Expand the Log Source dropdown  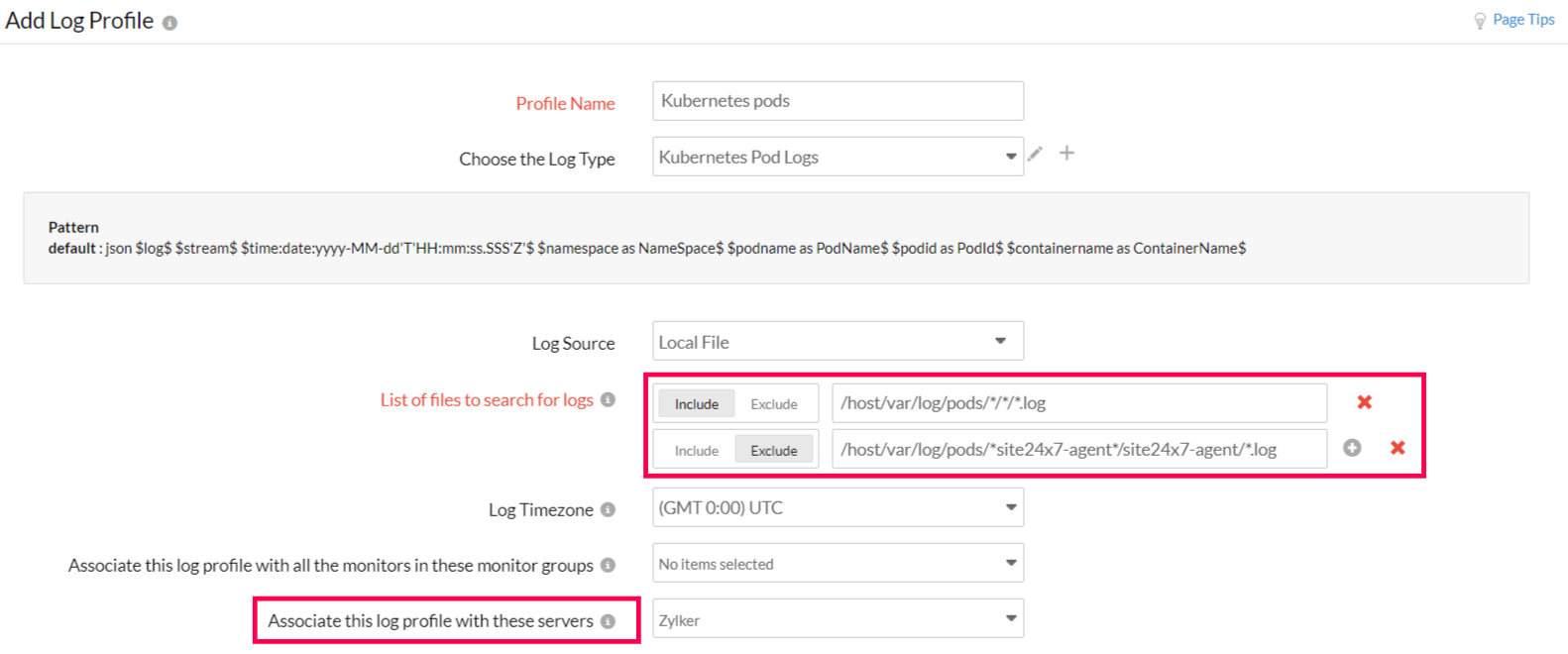[837, 342]
